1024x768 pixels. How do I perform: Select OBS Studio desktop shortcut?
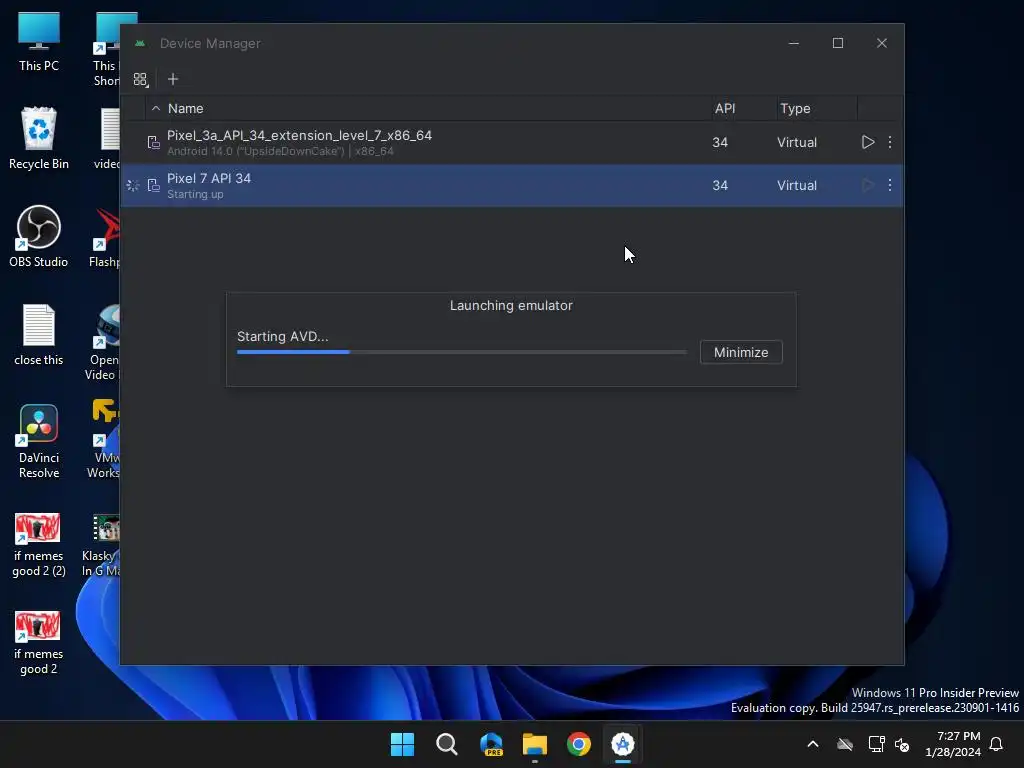click(39, 236)
